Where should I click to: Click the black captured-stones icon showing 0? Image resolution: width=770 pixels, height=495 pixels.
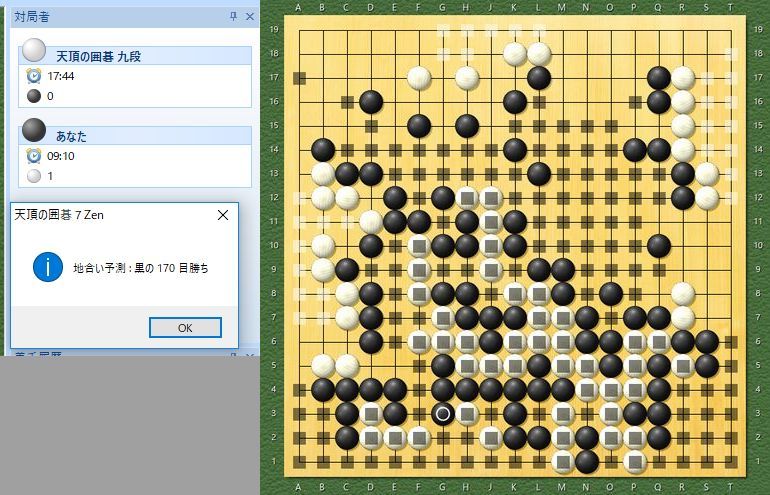(x=33, y=96)
